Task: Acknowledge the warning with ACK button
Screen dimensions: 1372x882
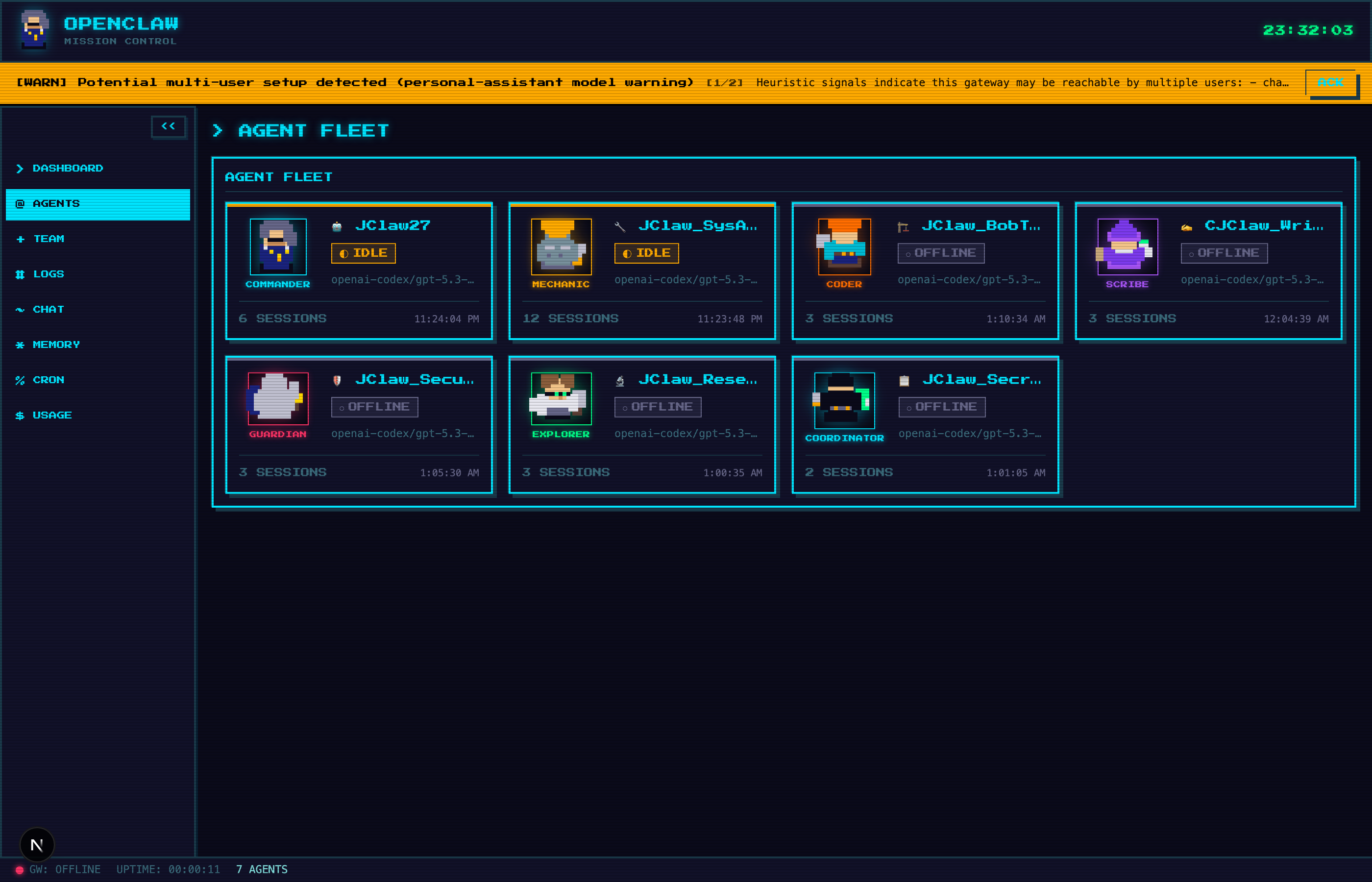Action: [x=1330, y=82]
